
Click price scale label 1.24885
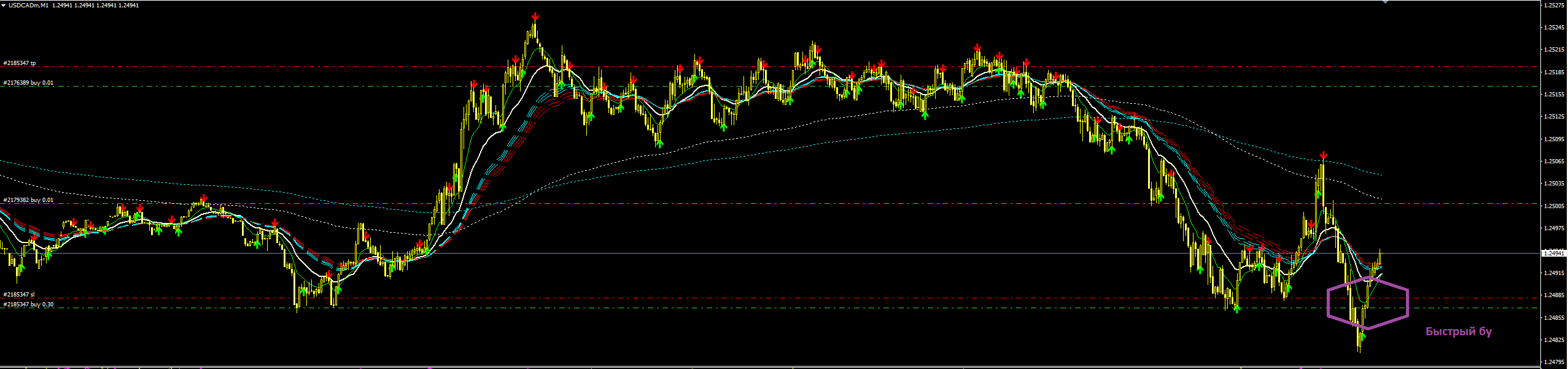1554,295
